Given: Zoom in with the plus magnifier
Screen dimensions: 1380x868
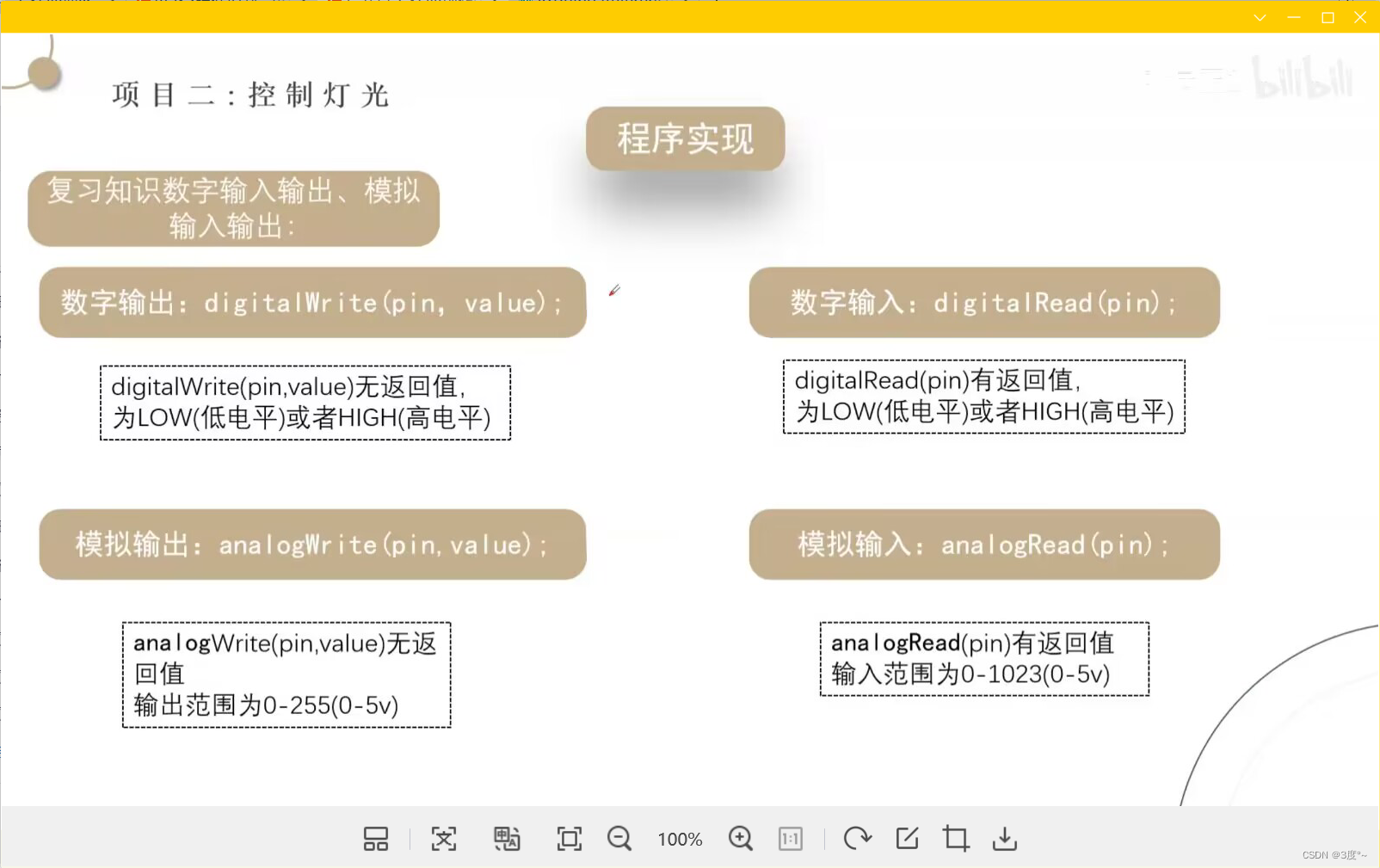Looking at the screenshot, I should [x=741, y=839].
